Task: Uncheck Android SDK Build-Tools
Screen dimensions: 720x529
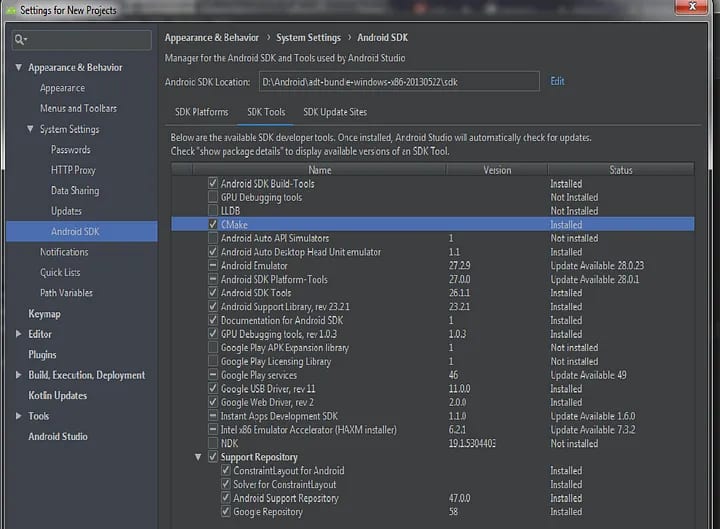Action: 213,183
